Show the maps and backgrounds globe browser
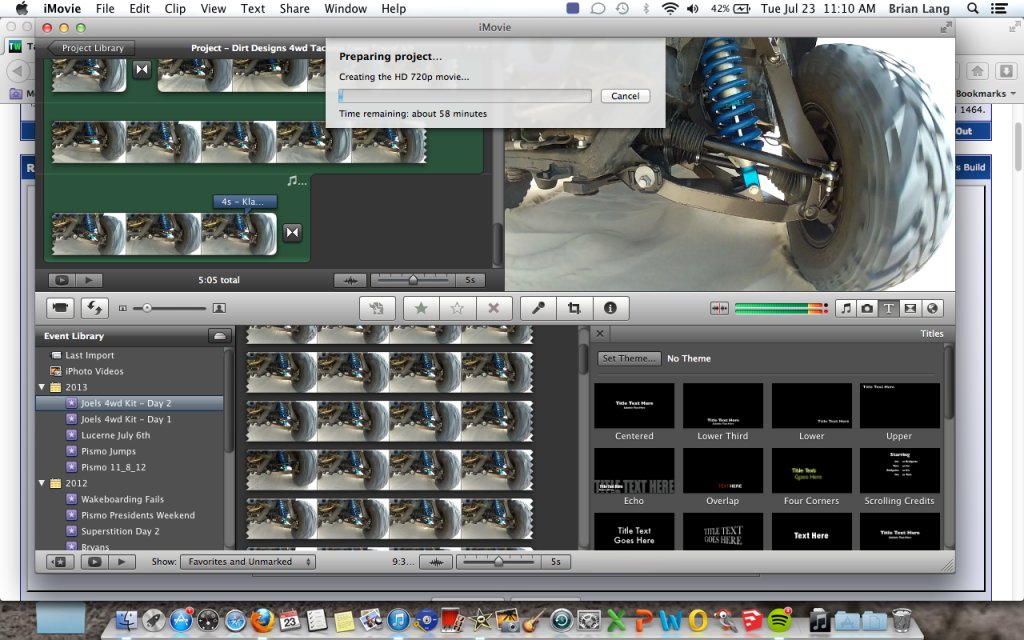Image resolution: width=1024 pixels, height=640 pixels. coord(933,308)
